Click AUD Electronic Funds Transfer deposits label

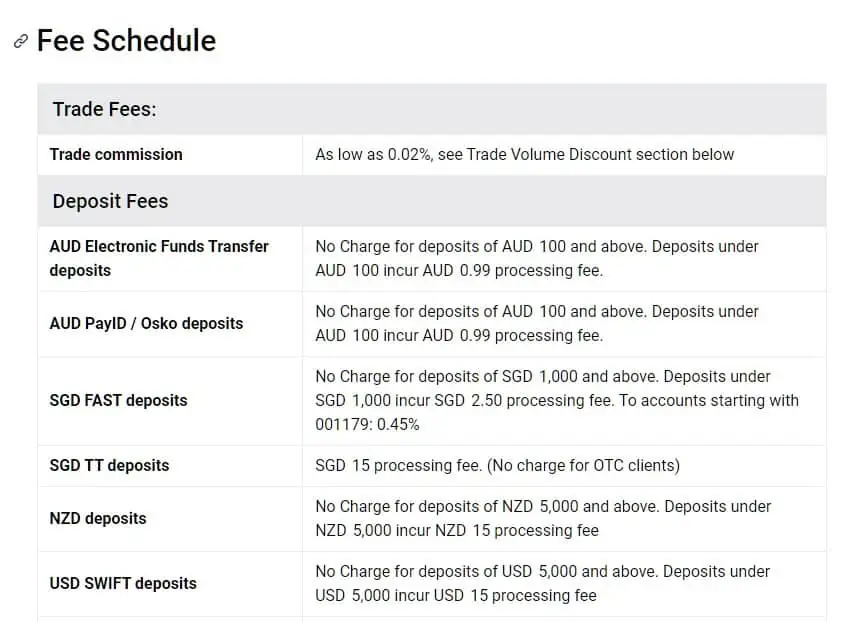click(159, 258)
